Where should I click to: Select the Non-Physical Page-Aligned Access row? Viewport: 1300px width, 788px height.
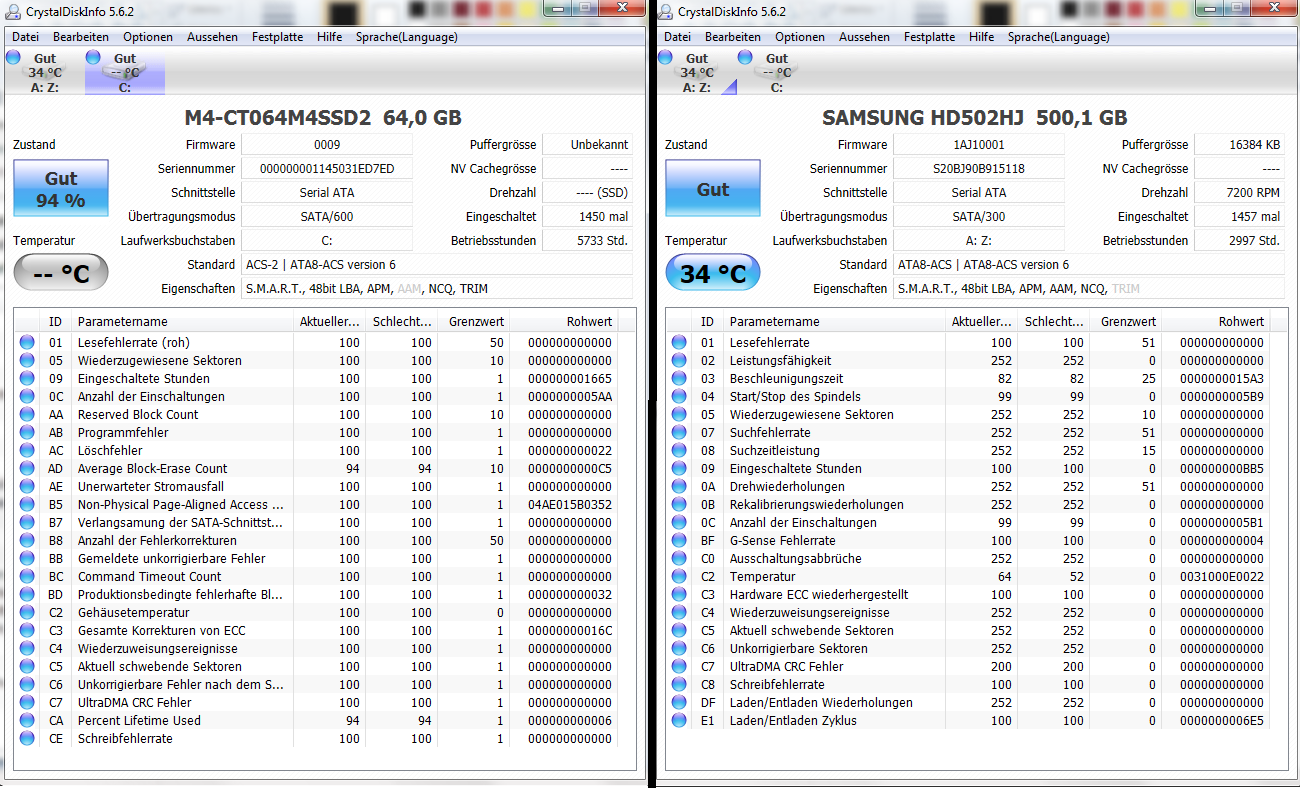316,505
